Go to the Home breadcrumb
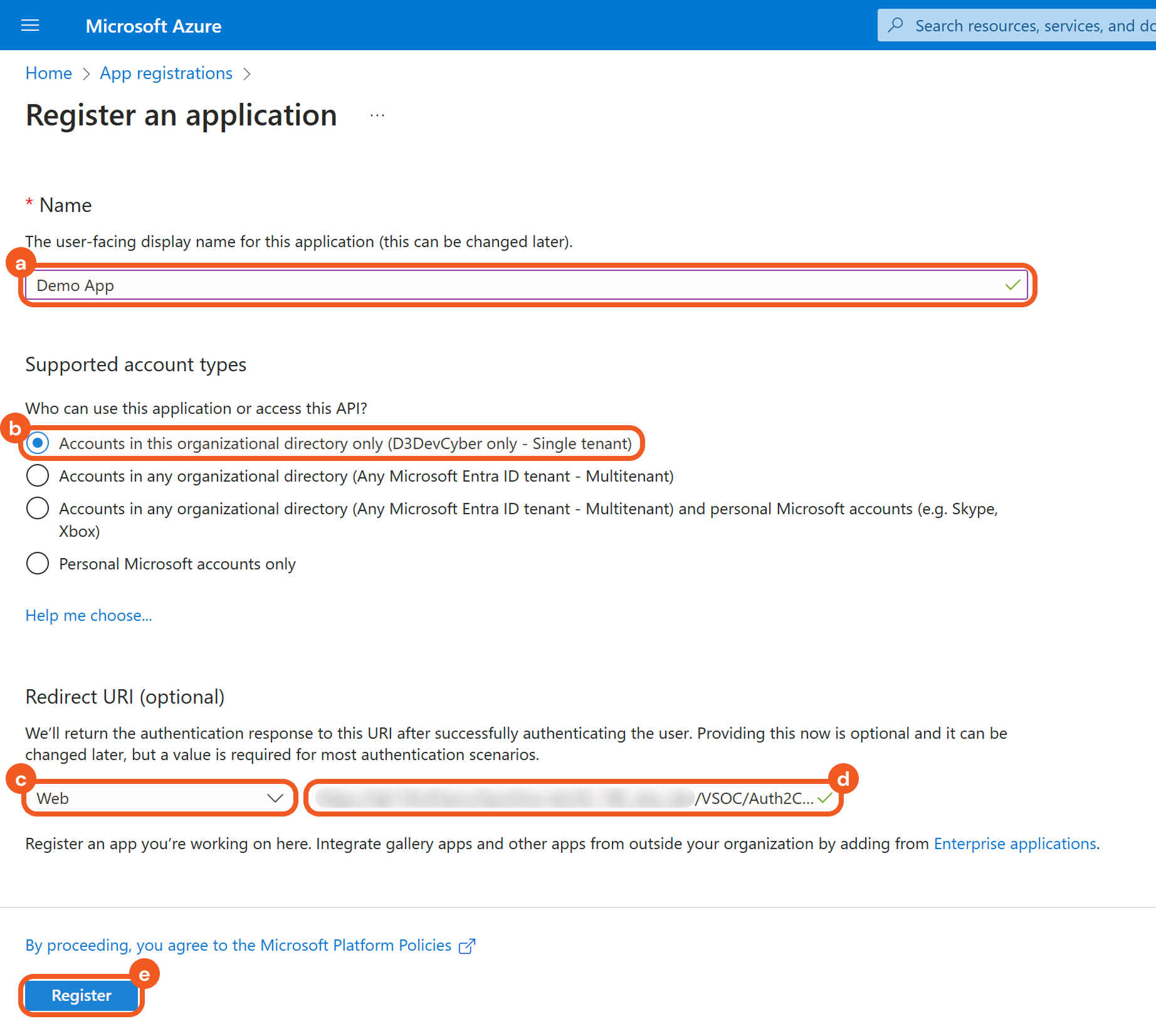 point(48,73)
